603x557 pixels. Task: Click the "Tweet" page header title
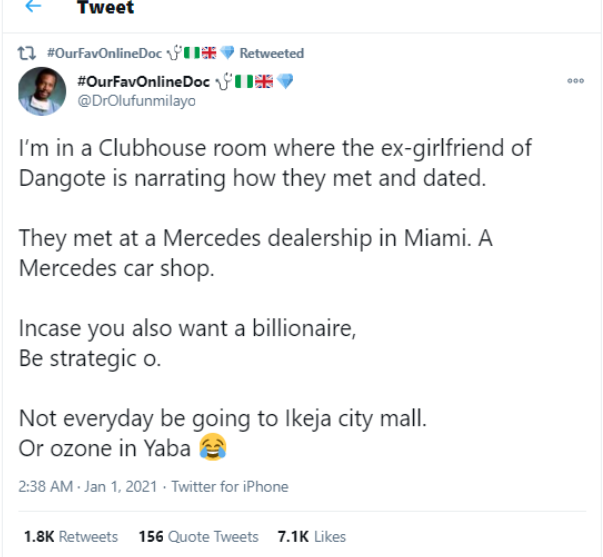[x=105, y=9]
